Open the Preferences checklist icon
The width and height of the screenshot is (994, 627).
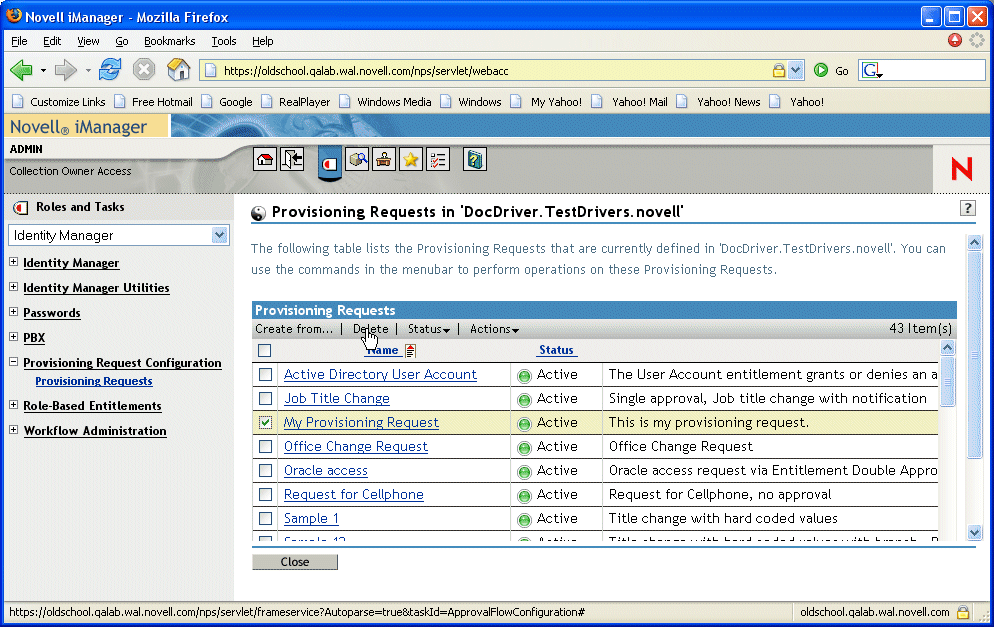click(437, 160)
